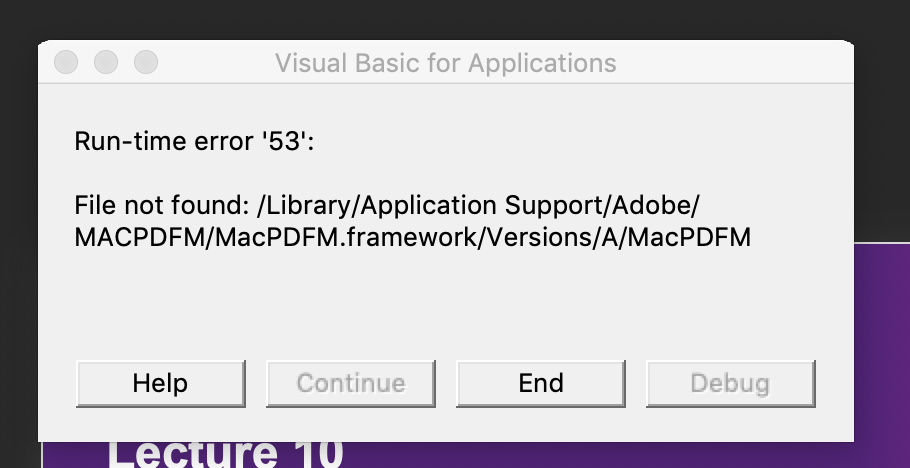The width and height of the screenshot is (910, 468).
Task: Click the middle gray minimize circle
Action: tap(106, 62)
